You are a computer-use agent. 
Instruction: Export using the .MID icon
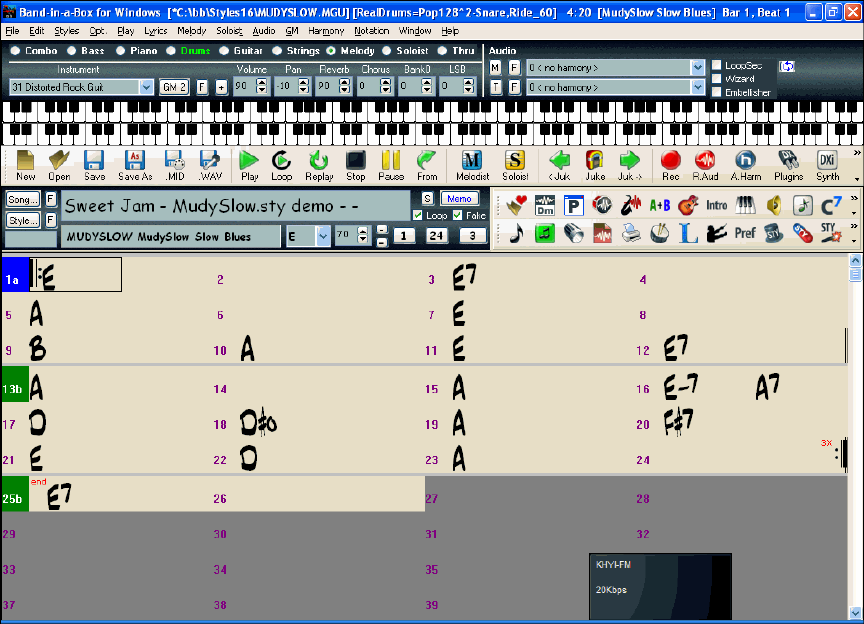pyautogui.click(x=175, y=165)
